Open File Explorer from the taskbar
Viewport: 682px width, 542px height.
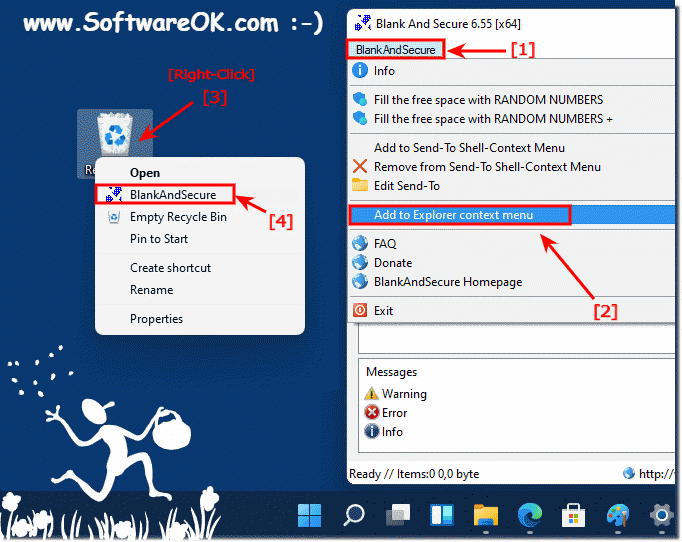[x=486, y=515]
